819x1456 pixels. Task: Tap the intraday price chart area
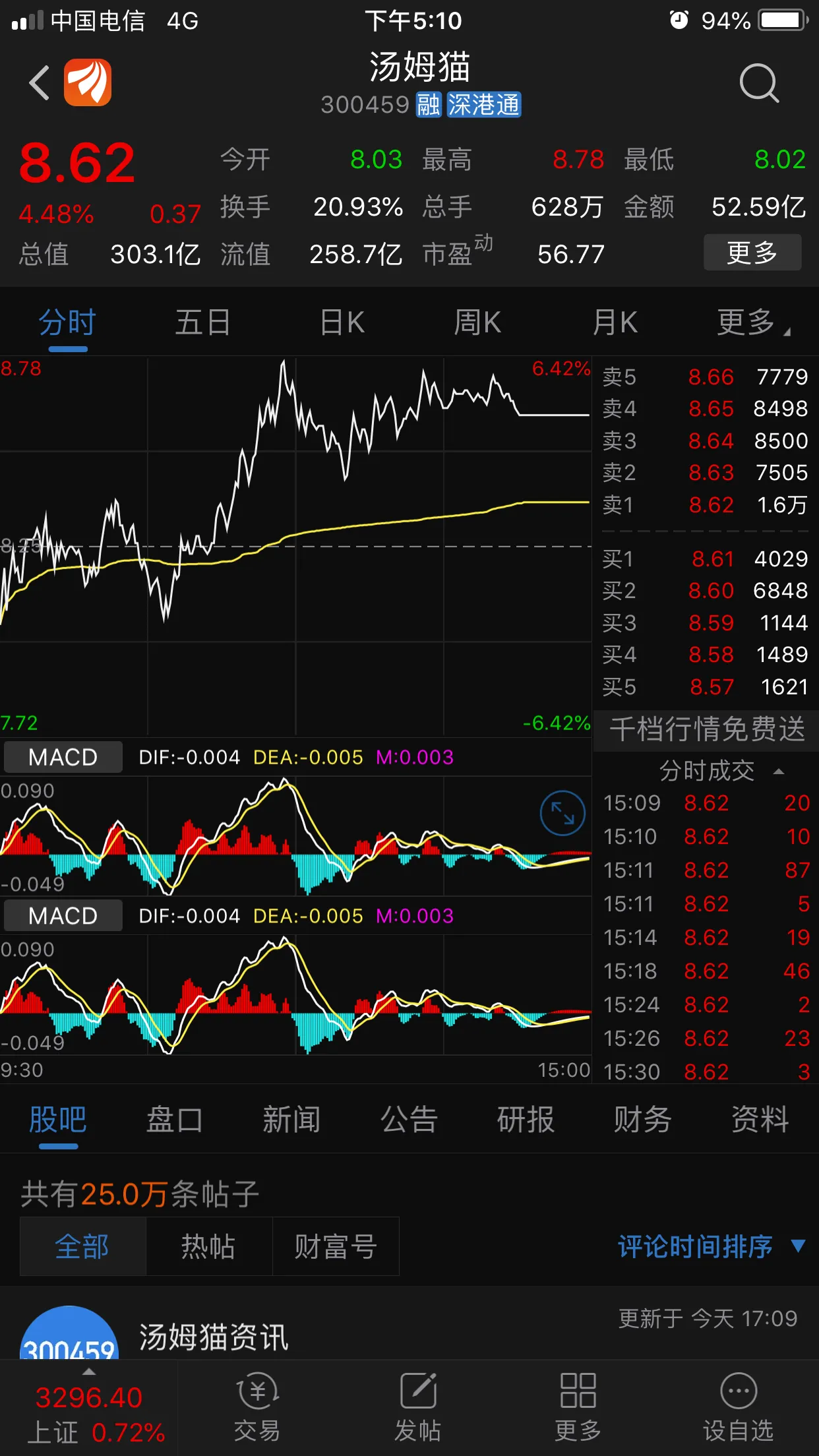295,546
